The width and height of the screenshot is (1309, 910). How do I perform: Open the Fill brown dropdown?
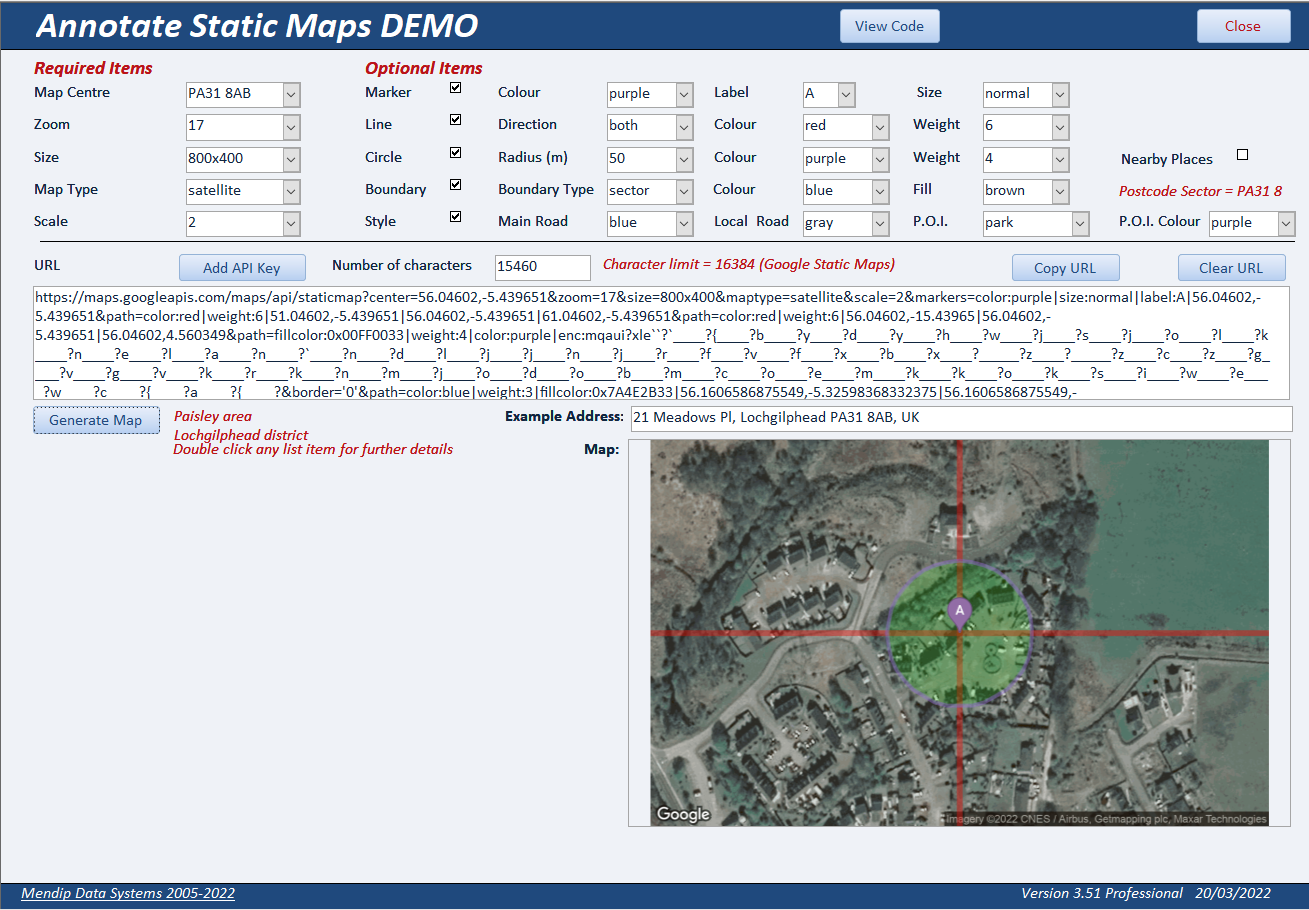tap(1060, 191)
